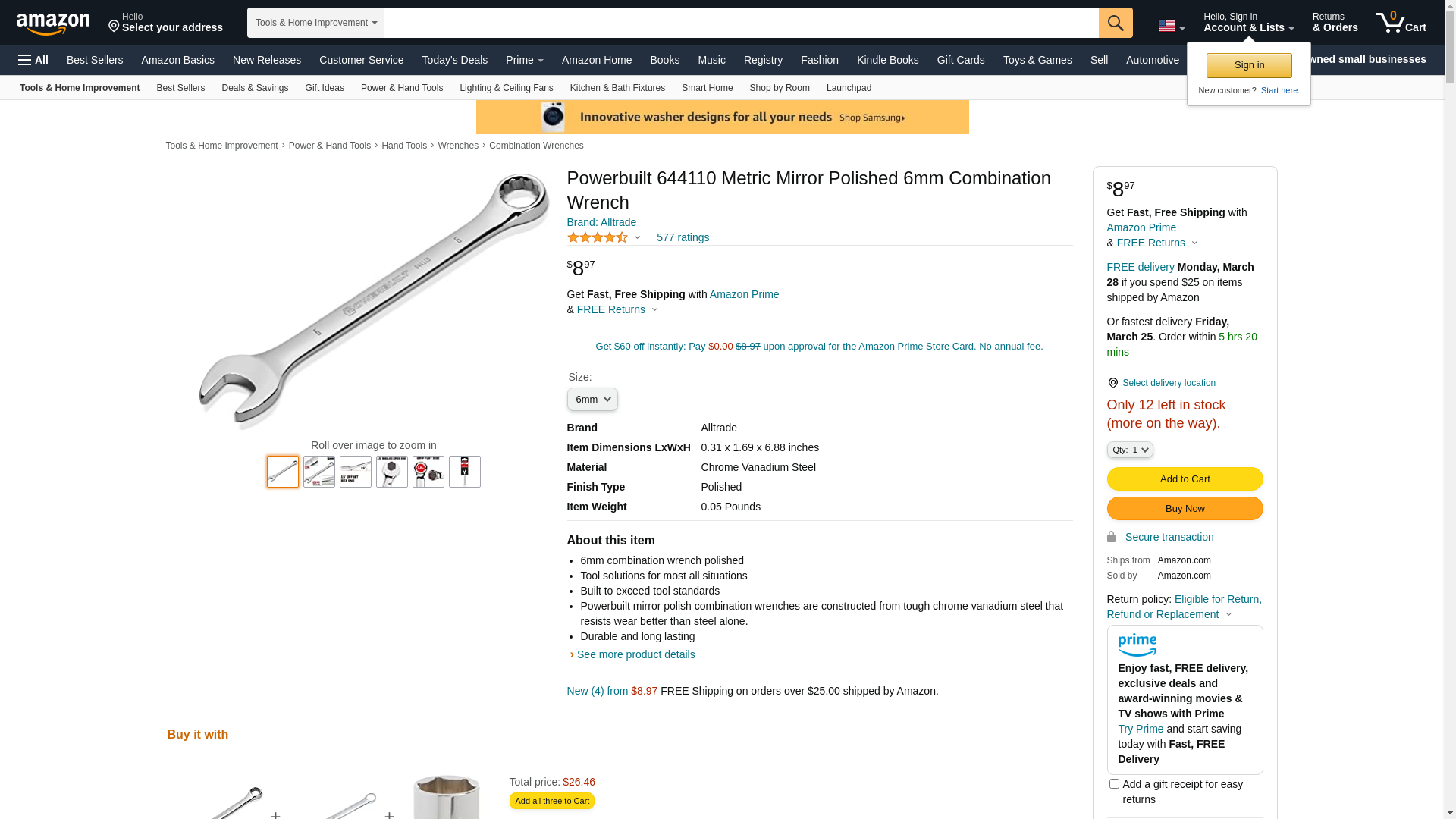Open the 6mm size dropdown
1456x819 pixels.
(592, 400)
